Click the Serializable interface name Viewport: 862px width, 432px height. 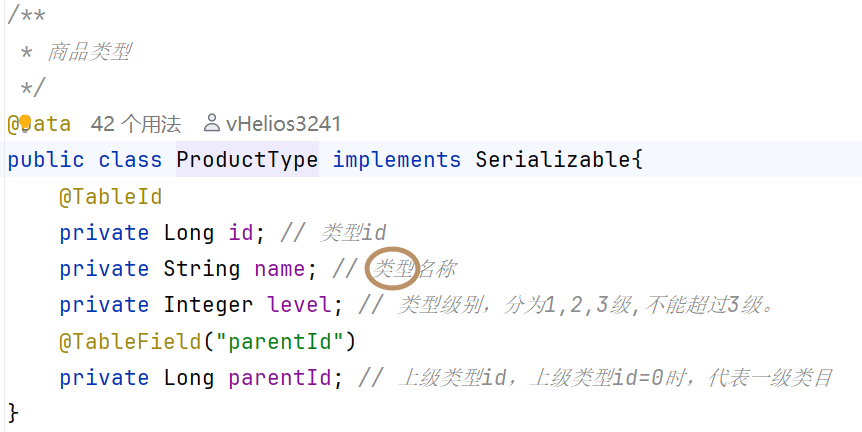pyautogui.click(x=552, y=160)
